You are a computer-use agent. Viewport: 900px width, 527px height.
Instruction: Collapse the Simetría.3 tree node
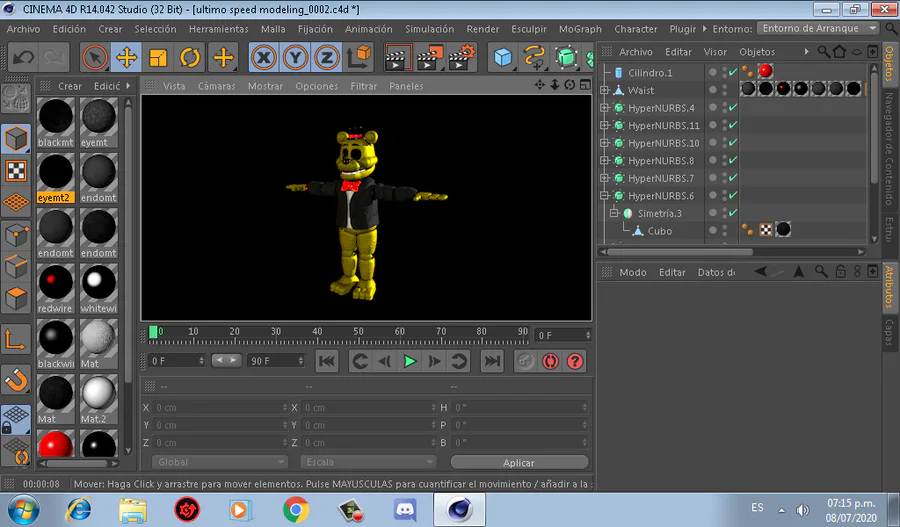614,213
